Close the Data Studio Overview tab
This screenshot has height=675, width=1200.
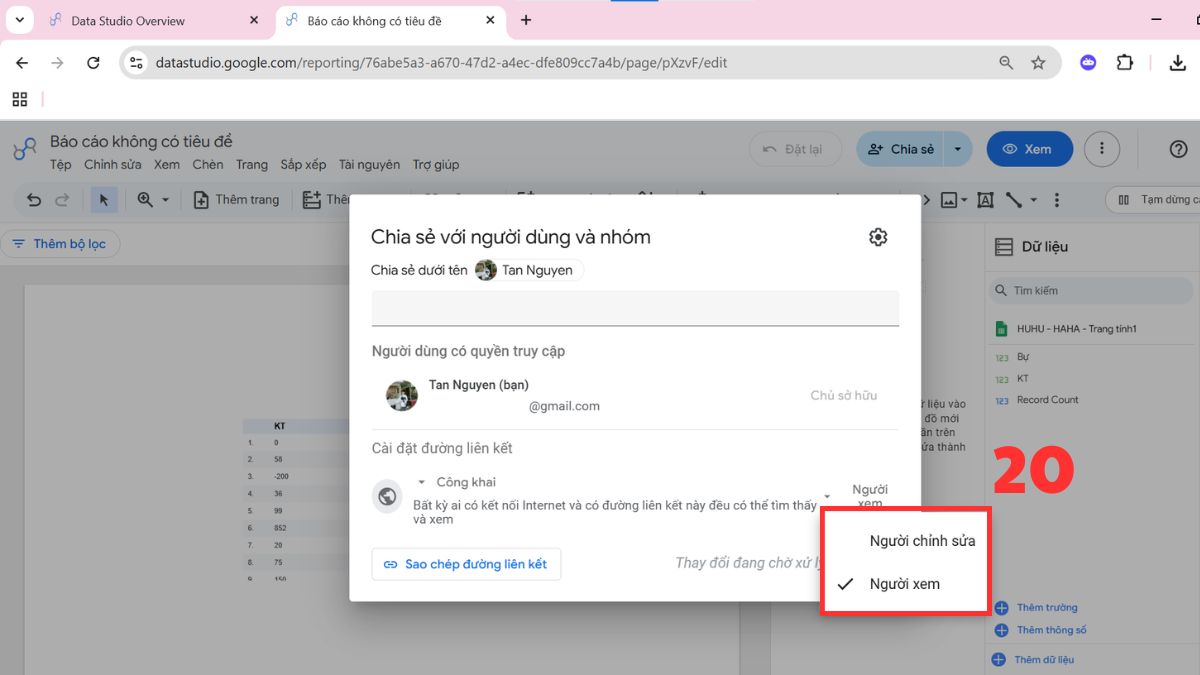[254, 20]
